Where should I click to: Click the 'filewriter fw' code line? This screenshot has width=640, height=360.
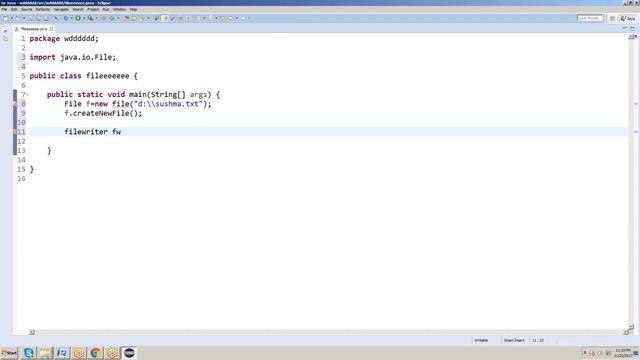click(x=92, y=131)
